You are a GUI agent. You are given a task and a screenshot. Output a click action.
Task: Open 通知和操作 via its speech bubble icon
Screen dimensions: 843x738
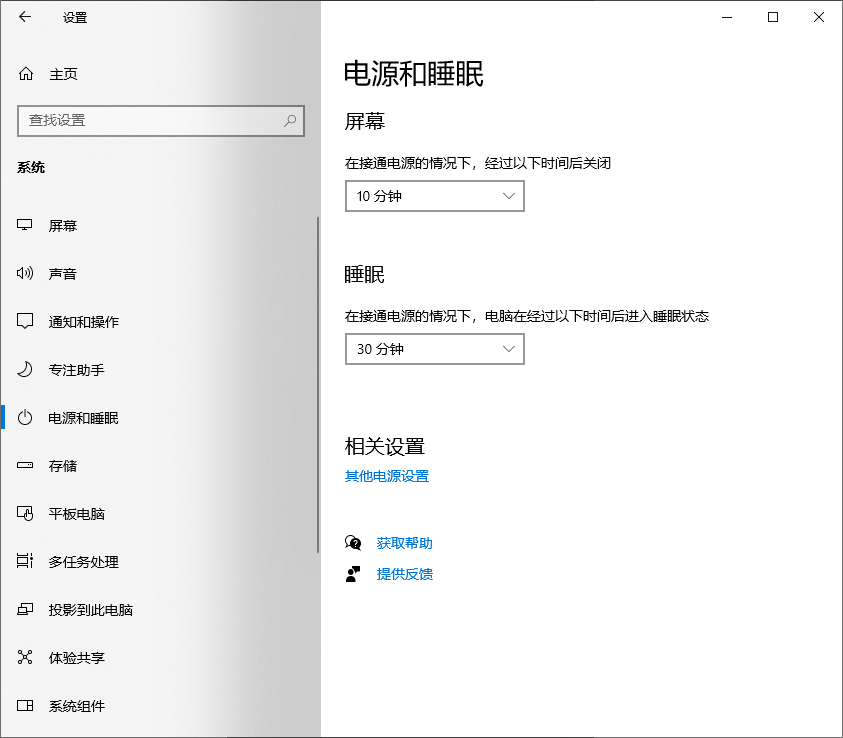pos(25,321)
